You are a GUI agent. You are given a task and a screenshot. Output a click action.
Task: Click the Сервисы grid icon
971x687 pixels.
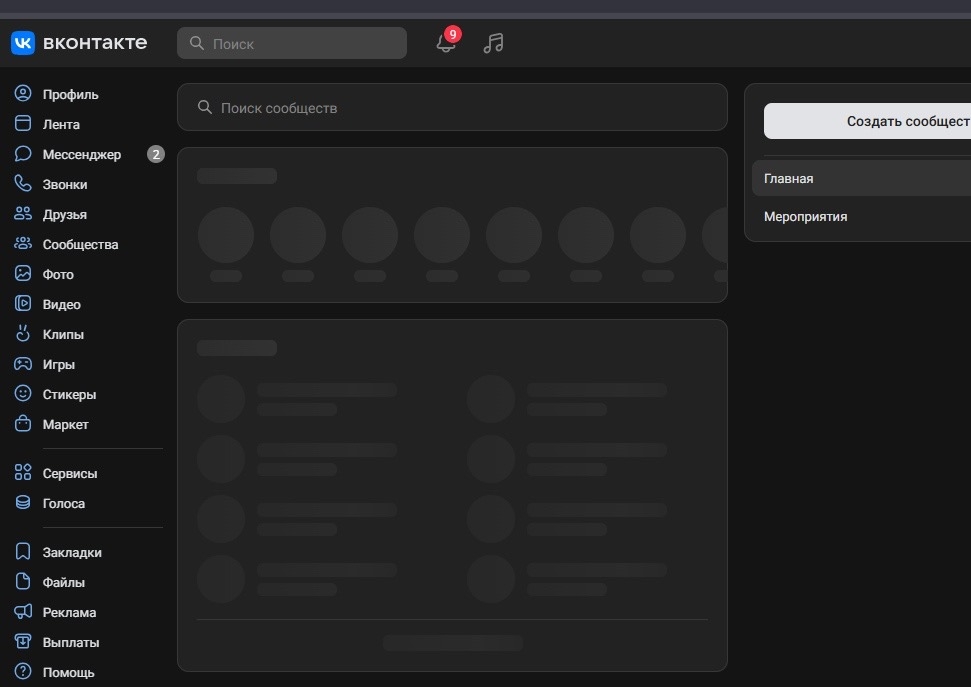(23, 472)
